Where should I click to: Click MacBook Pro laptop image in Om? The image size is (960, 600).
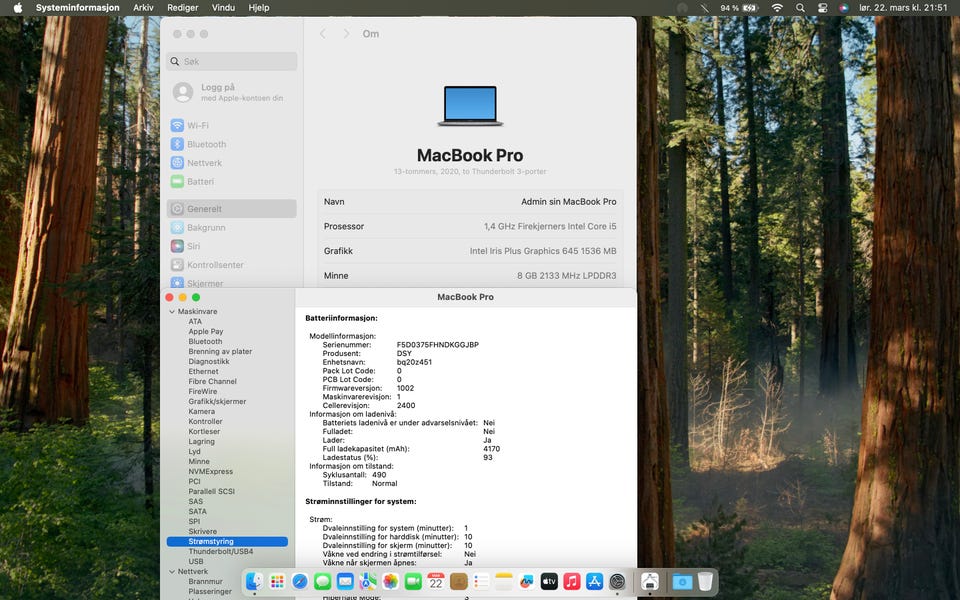(470, 106)
